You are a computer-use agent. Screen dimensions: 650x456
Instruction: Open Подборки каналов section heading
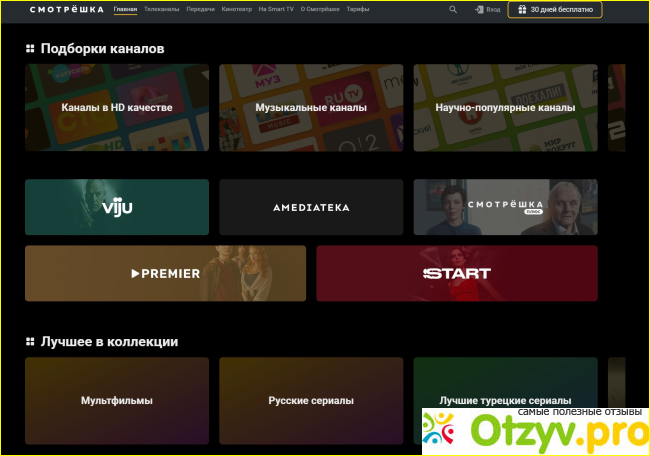[x=102, y=49]
